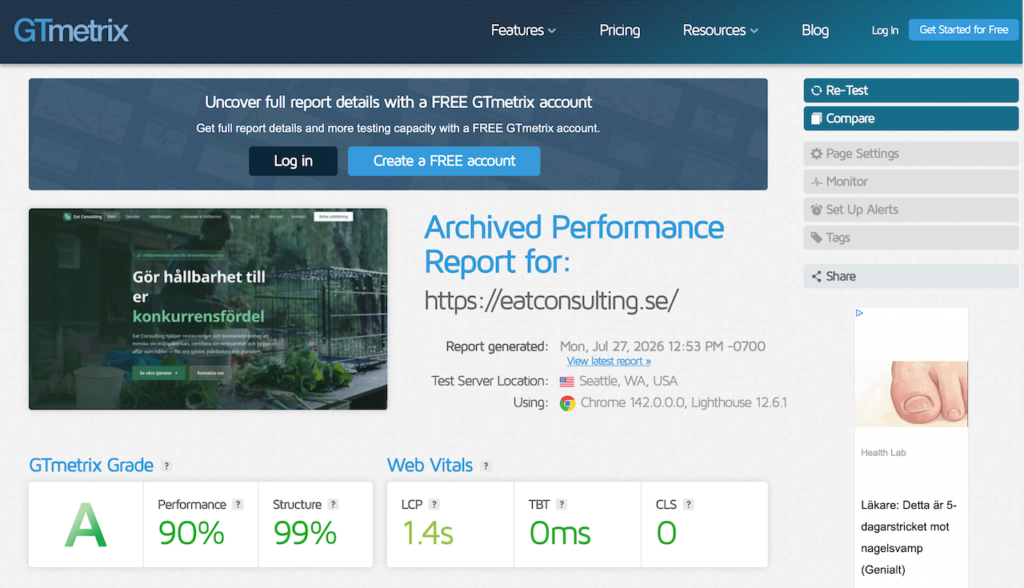1024x588 pixels.
Task: Click the Tags label icon
Action: (x=816, y=238)
